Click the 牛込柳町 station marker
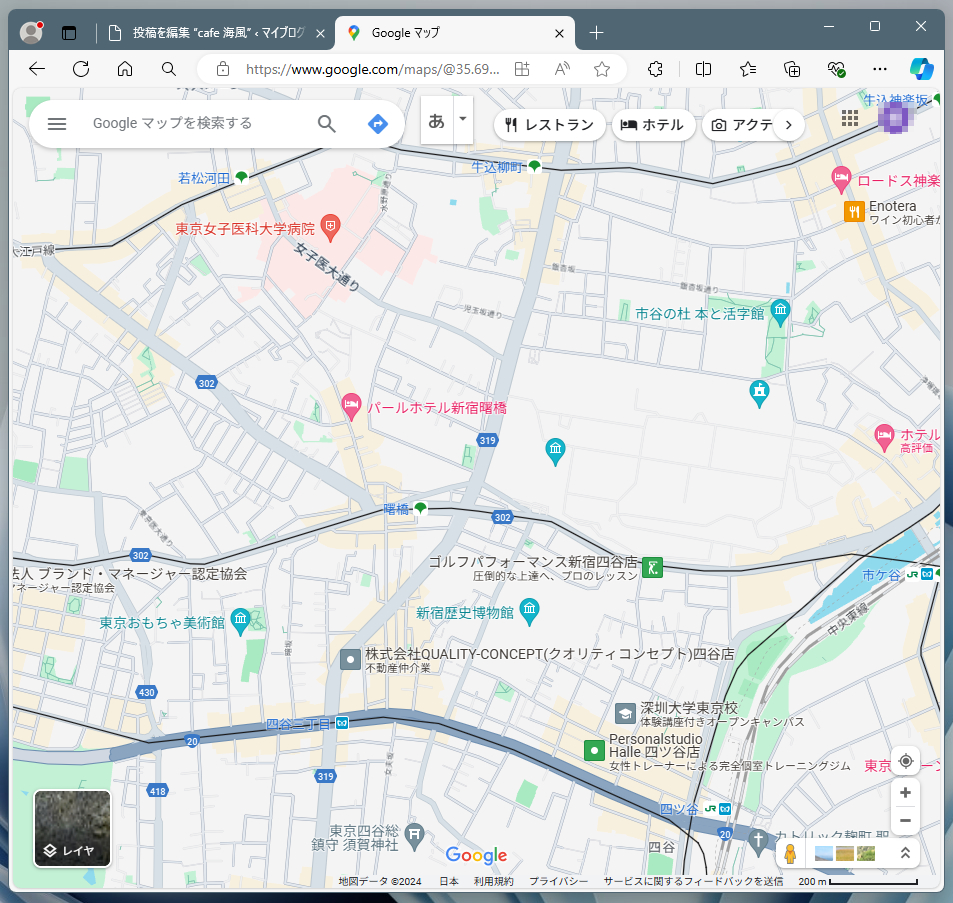Viewport: 953px width, 903px height. click(534, 166)
